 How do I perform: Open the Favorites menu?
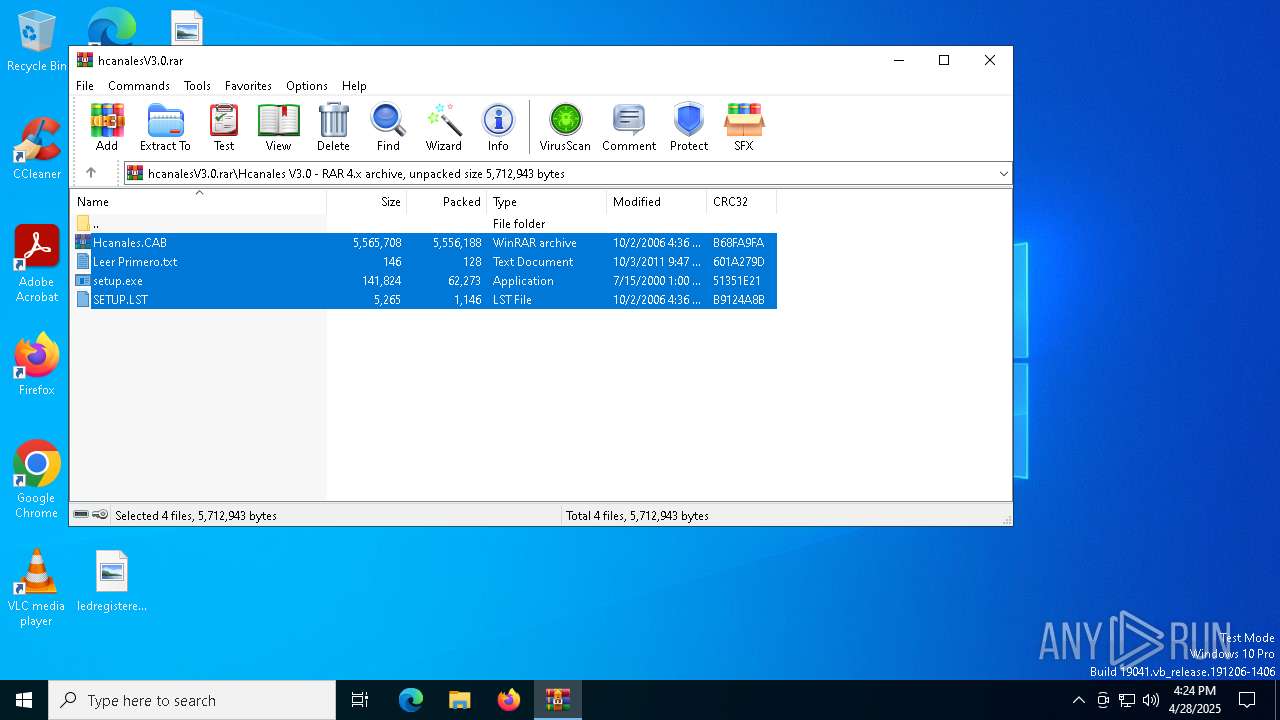pos(248,86)
